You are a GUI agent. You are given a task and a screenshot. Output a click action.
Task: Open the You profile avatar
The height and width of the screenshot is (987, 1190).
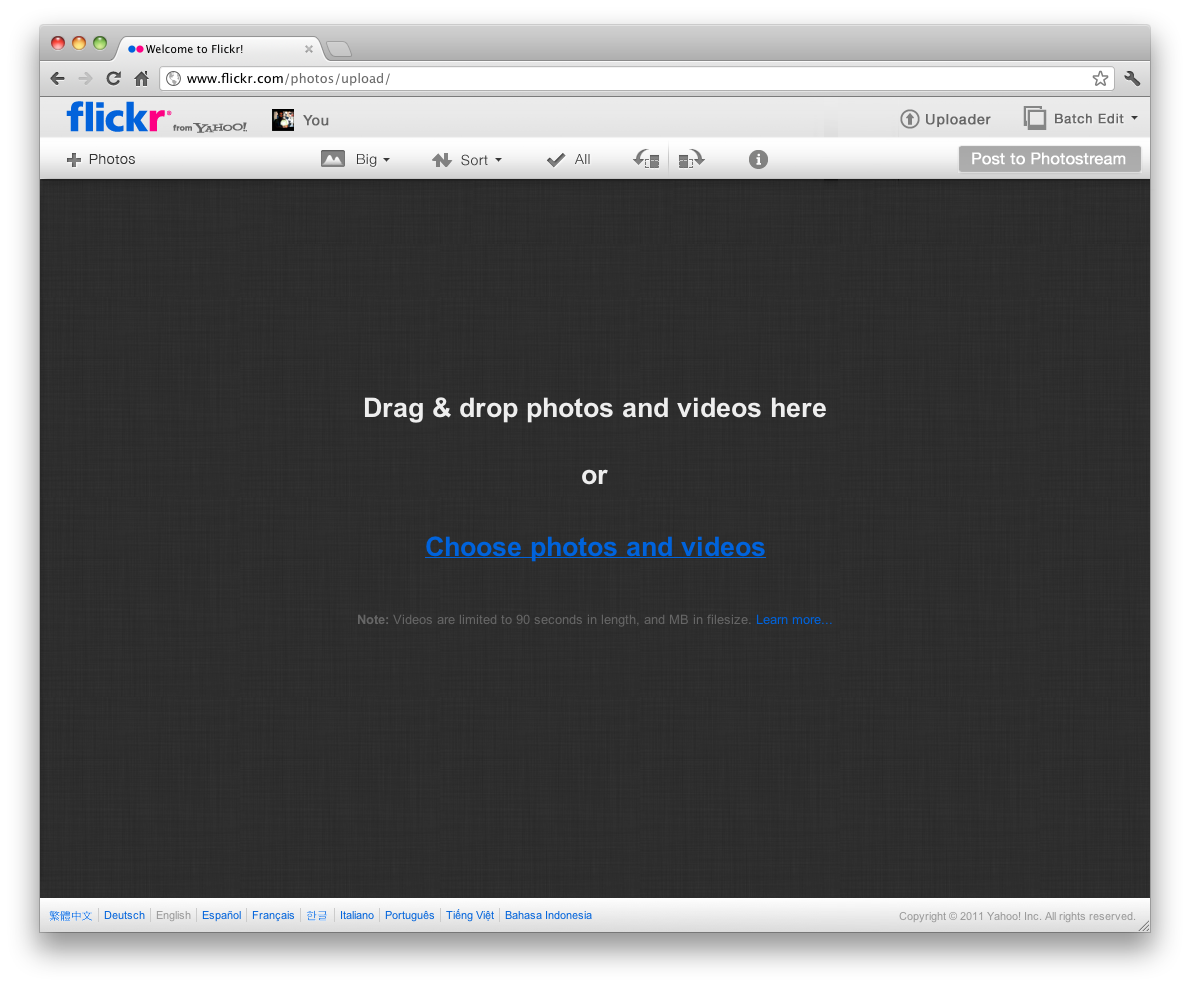[283, 120]
